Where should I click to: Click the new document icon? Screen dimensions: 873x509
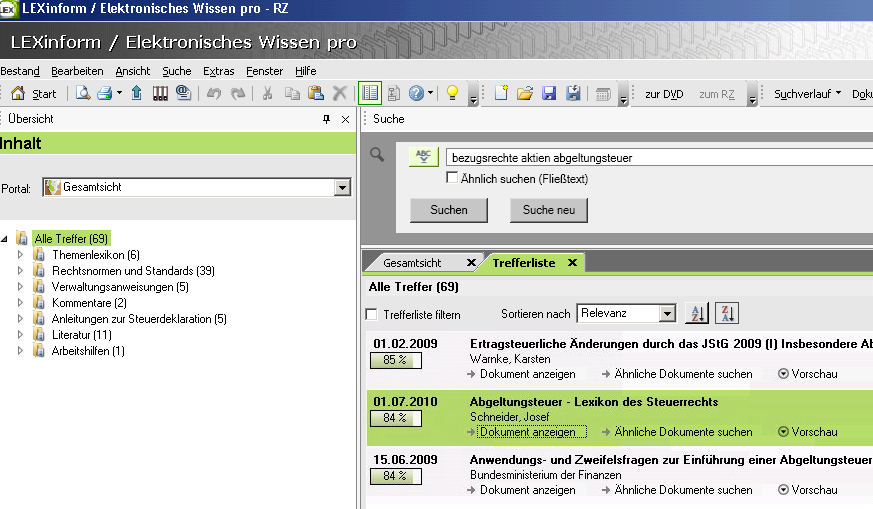click(x=501, y=93)
